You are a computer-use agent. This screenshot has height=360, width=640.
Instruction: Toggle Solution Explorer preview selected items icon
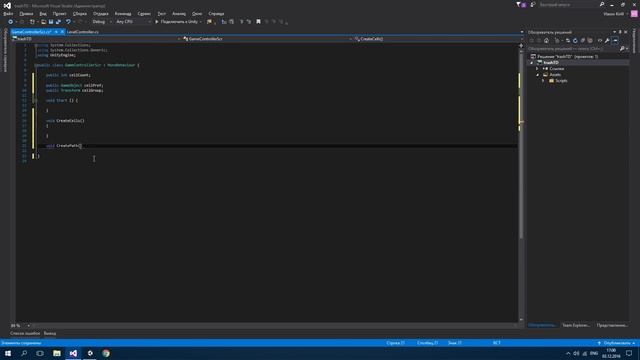click(615, 40)
